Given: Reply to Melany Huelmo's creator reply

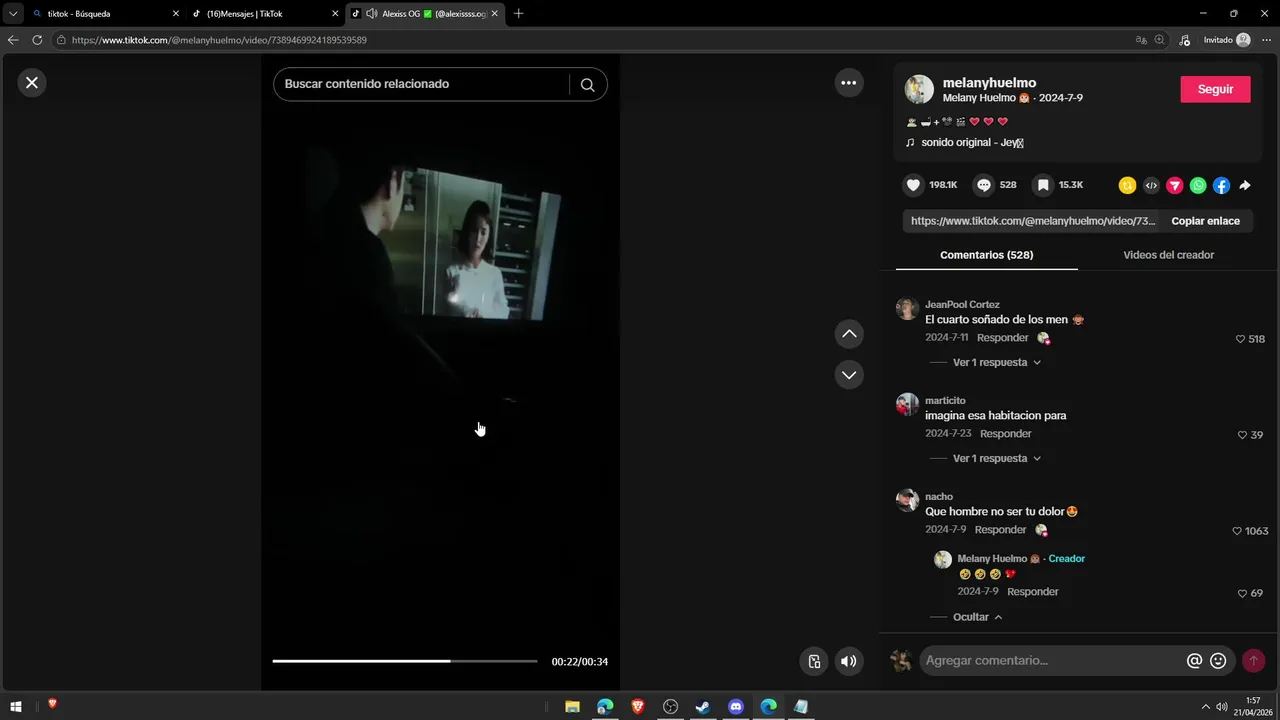Looking at the screenshot, I should point(1032,592).
